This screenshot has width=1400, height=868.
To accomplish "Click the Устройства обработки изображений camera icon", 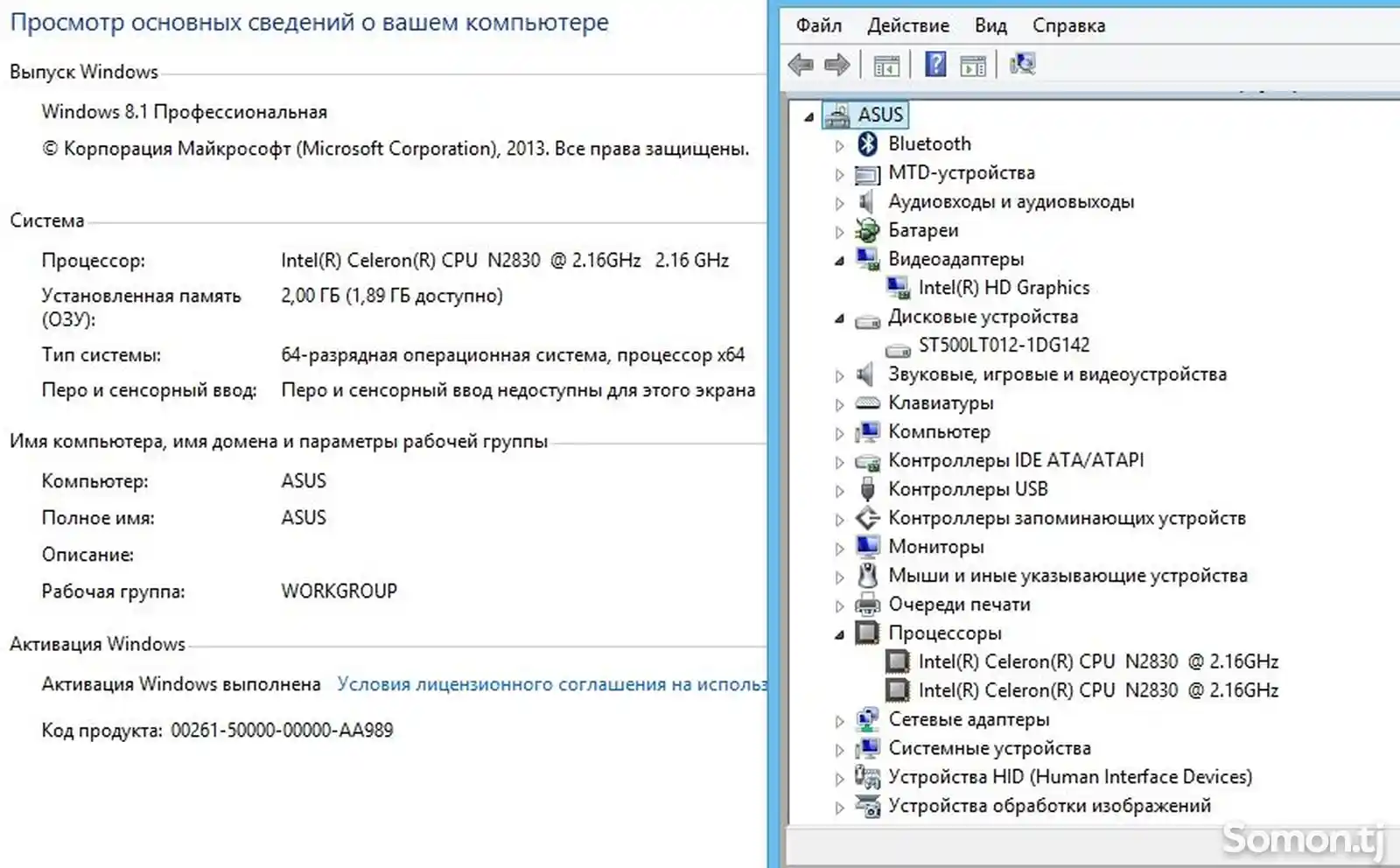I will click(x=867, y=806).
